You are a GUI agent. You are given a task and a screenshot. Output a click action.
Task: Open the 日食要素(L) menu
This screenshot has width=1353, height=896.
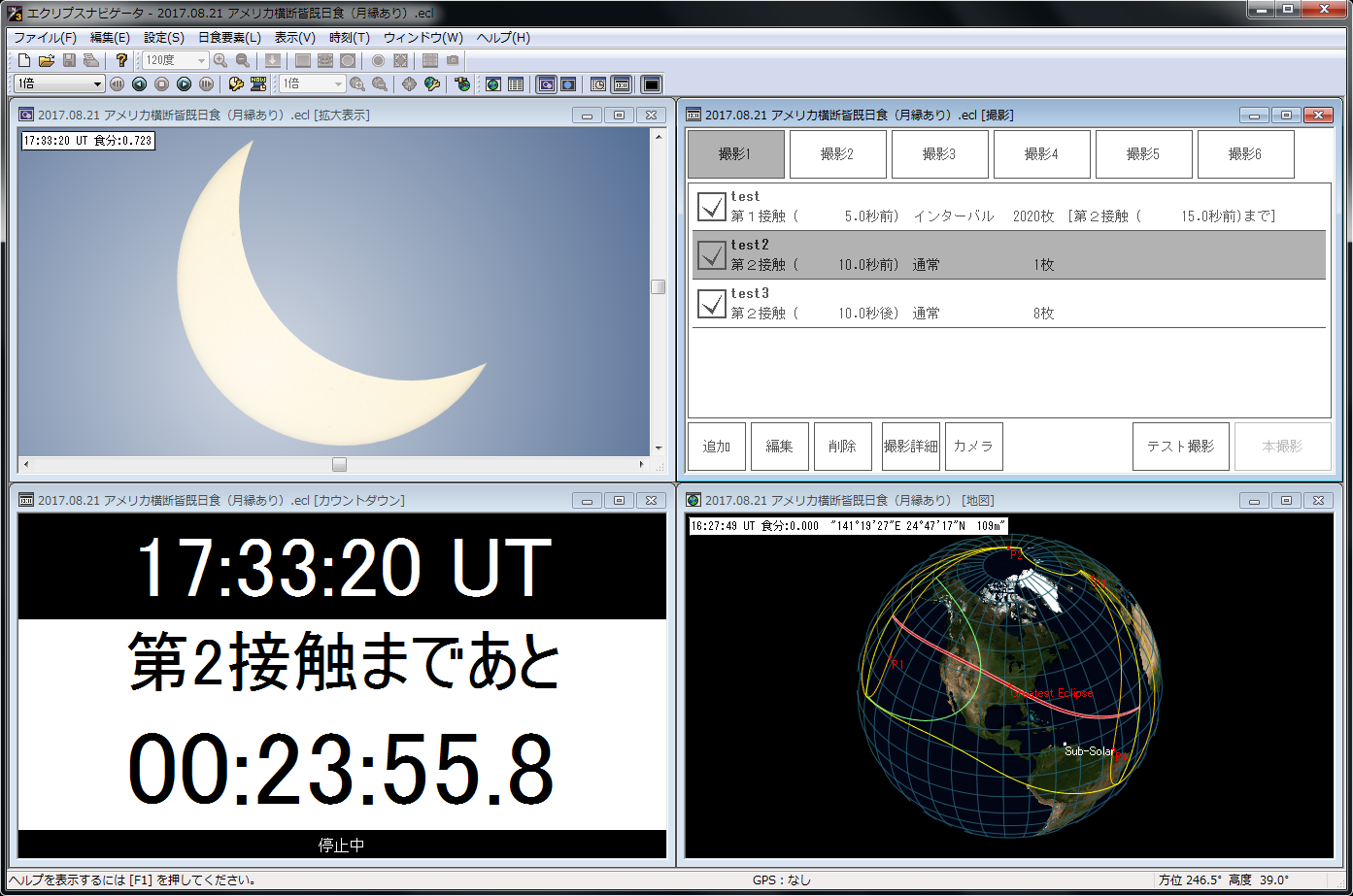229,38
